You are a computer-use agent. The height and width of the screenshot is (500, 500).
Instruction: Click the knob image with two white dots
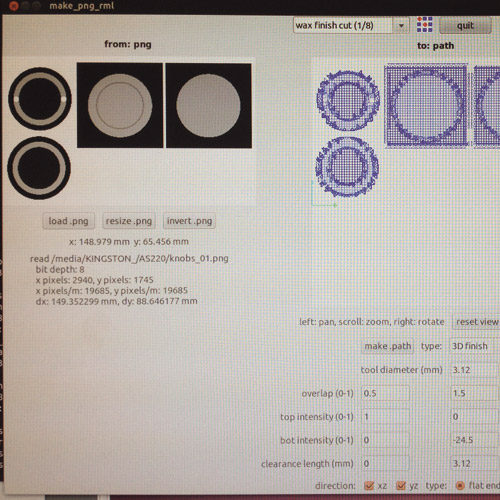40,99
